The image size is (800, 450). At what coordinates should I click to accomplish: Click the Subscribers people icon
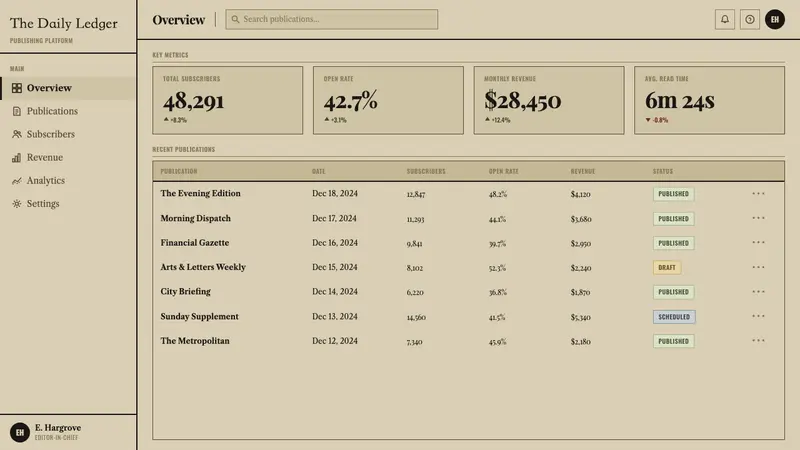[x=17, y=134]
